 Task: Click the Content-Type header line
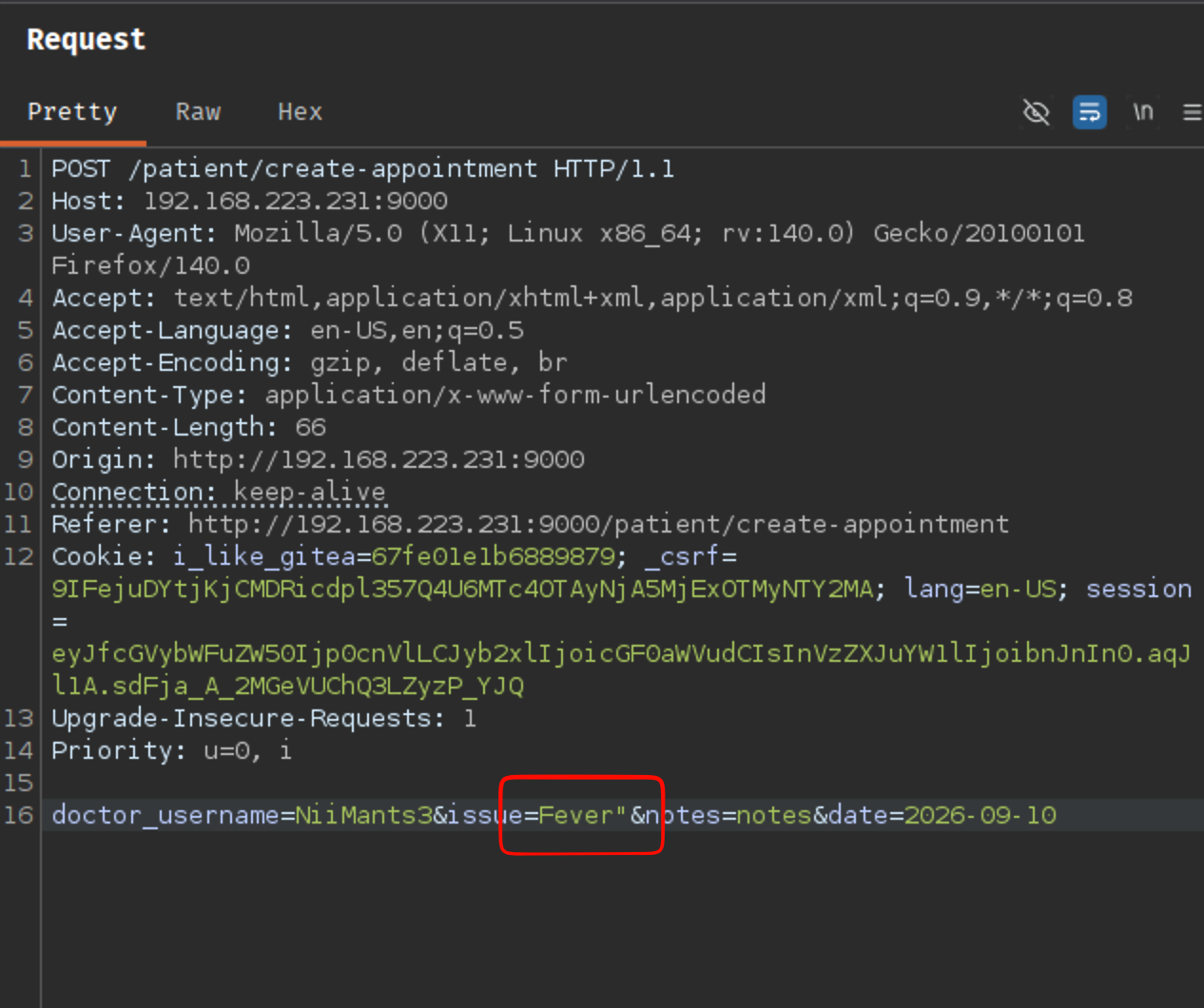pos(409,396)
